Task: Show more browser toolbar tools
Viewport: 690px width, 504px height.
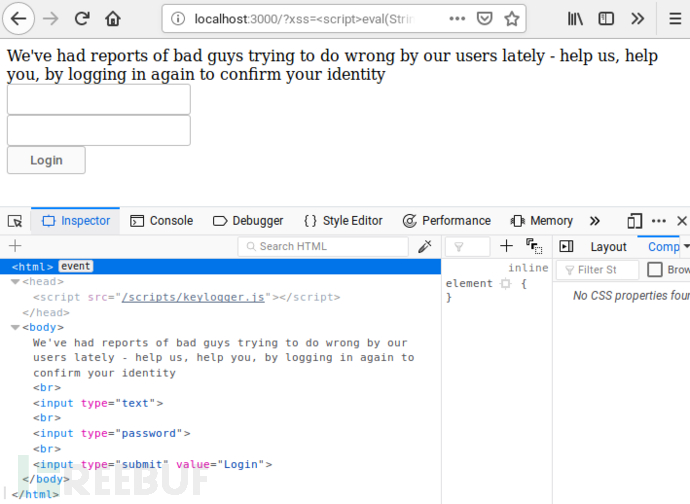Action: [x=637, y=18]
